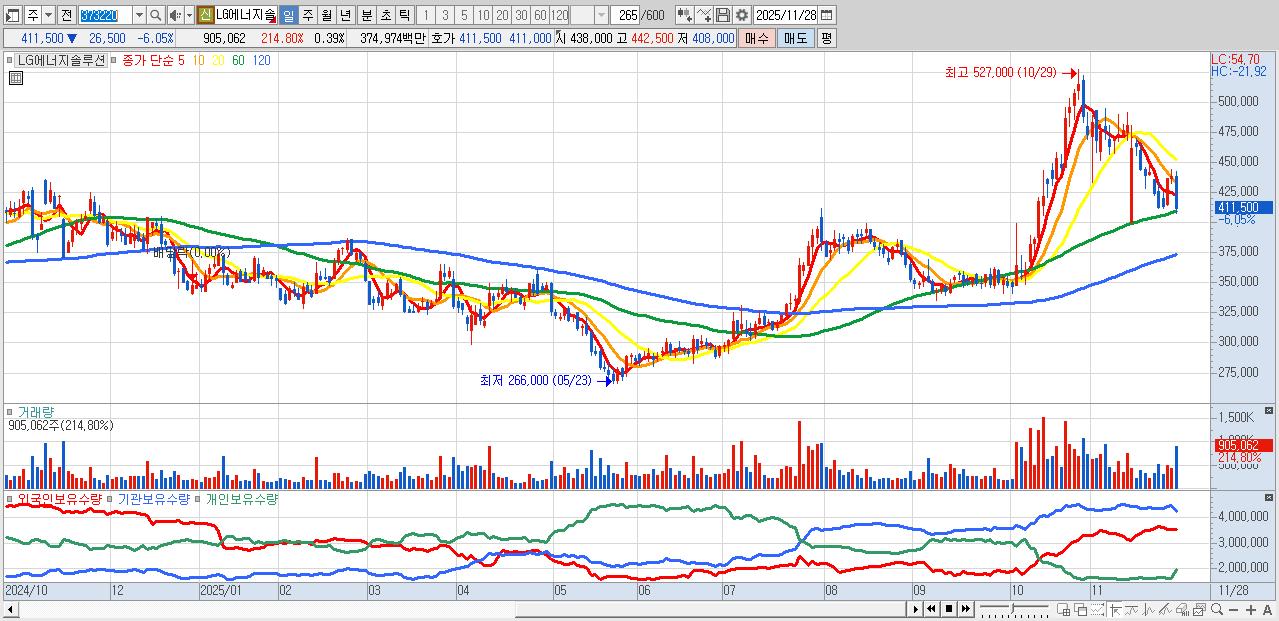1279x621 pixels.
Task: Choose the 60 interval button
Action: (540, 15)
